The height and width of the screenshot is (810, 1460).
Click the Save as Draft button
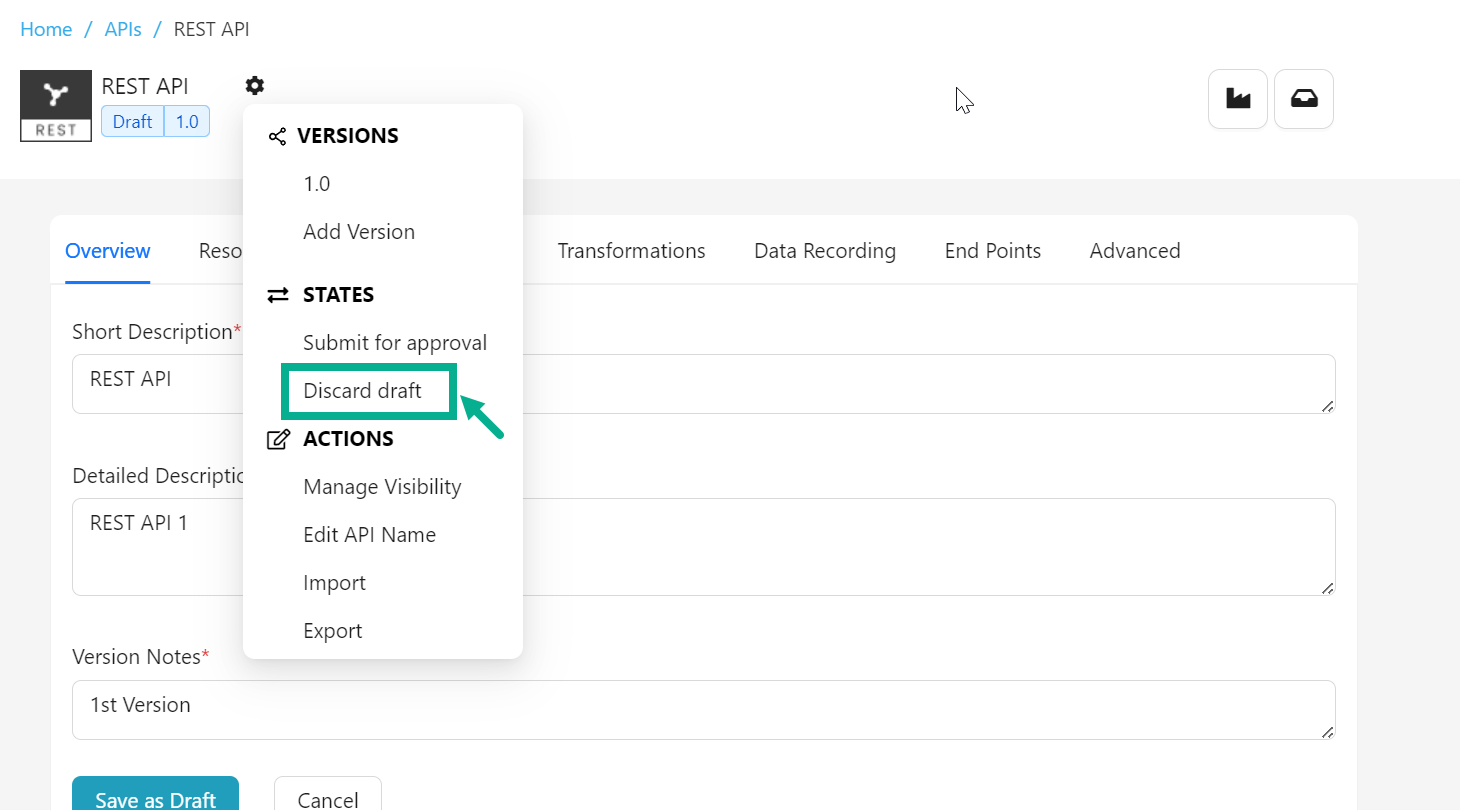point(155,798)
